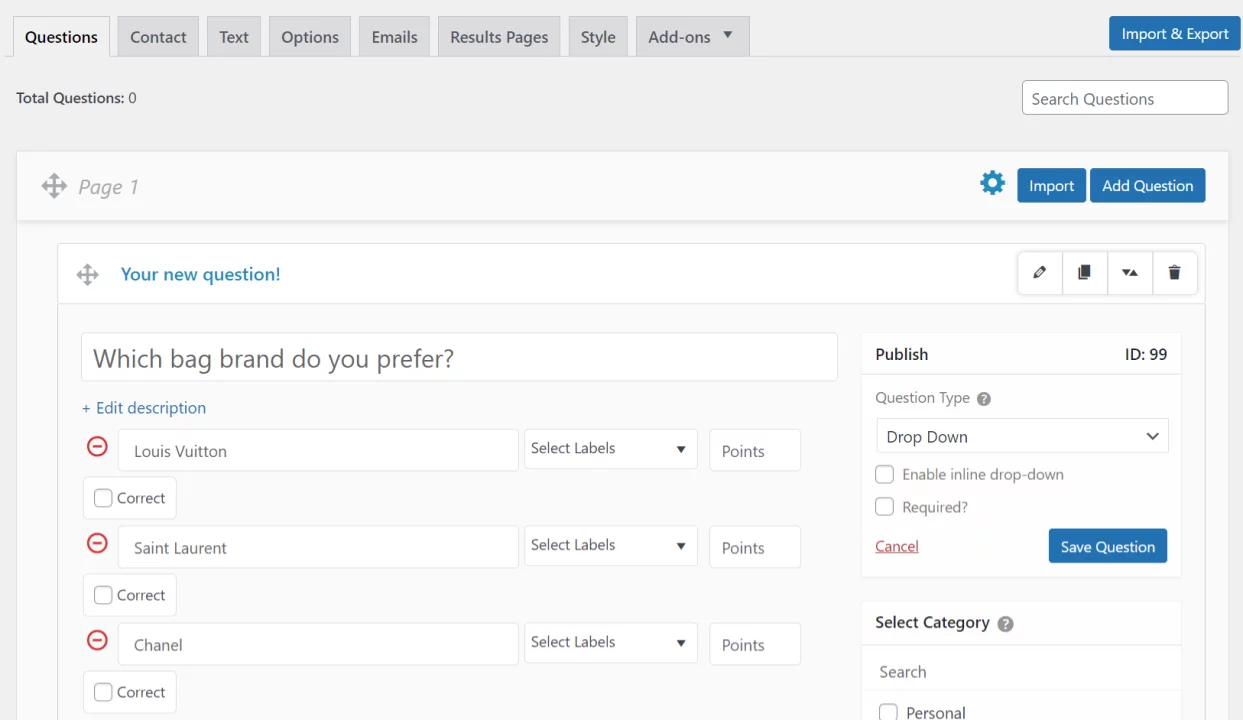Screen dimensions: 1243x720
Task: Open the Question Type dropdown
Action: (x=1021, y=436)
